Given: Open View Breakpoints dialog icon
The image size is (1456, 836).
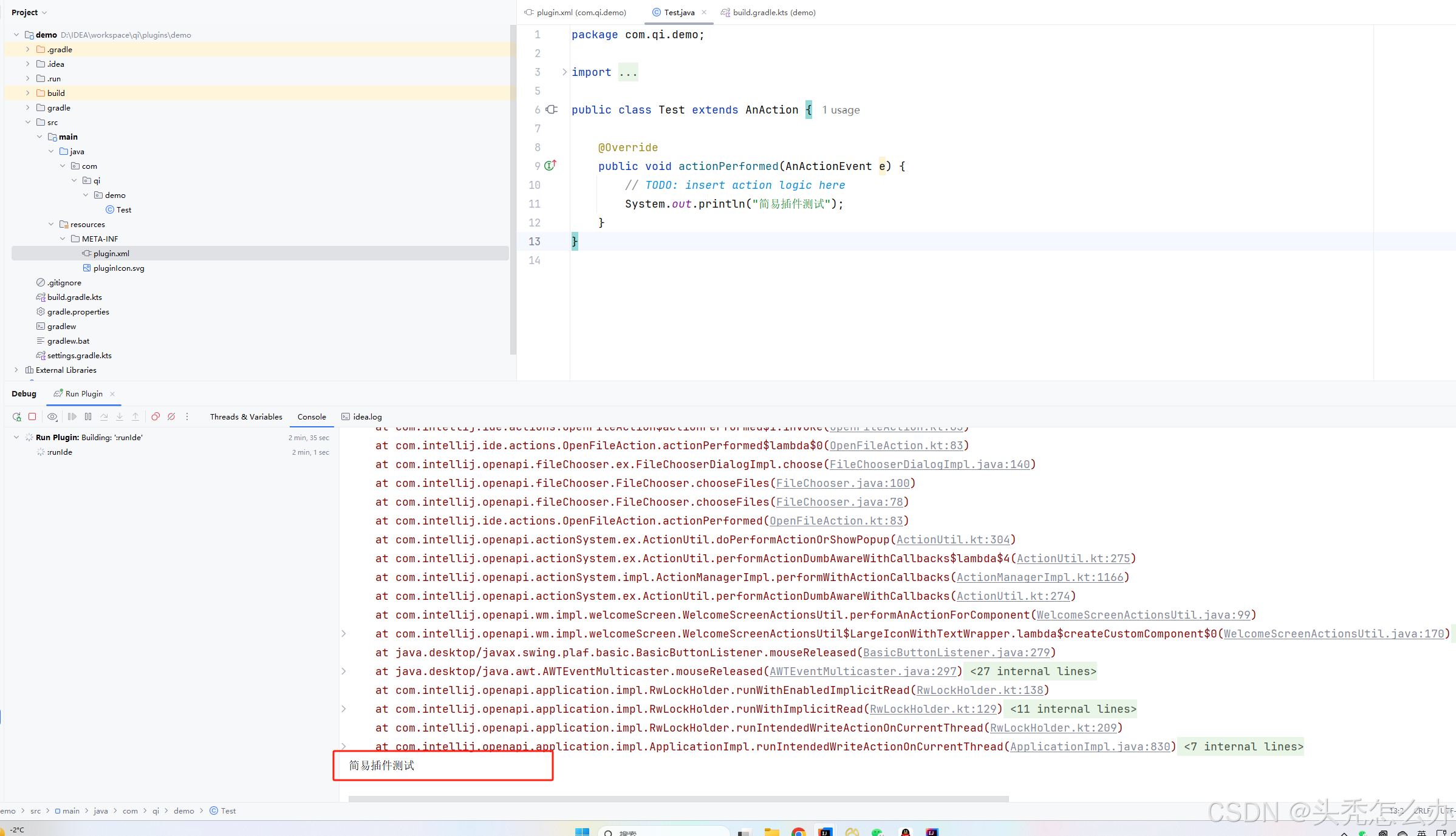Looking at the screenshot, I should 156,416.
